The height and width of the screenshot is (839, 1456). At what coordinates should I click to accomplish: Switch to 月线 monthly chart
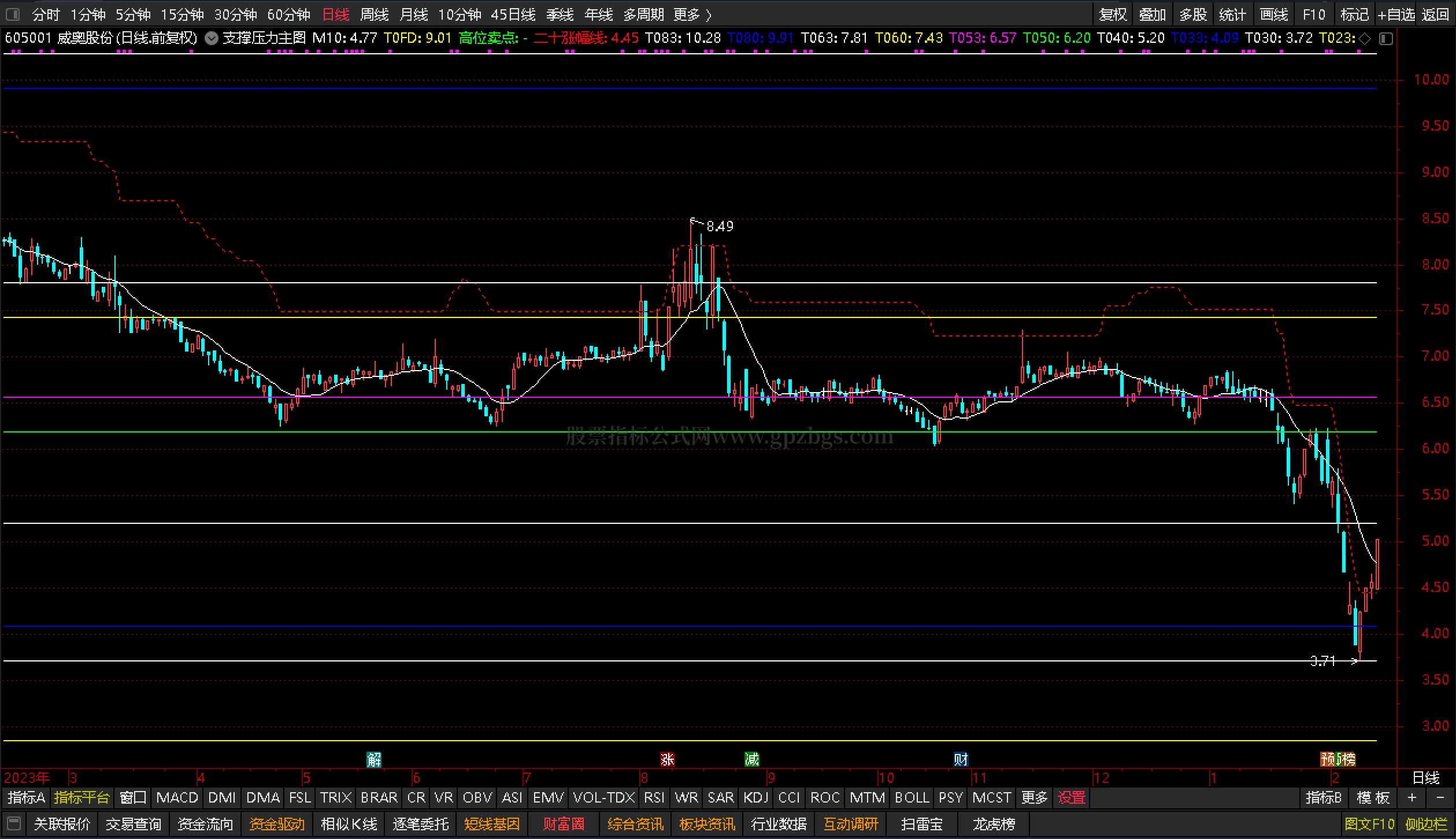pyautogui.click(x=414, y=14)
